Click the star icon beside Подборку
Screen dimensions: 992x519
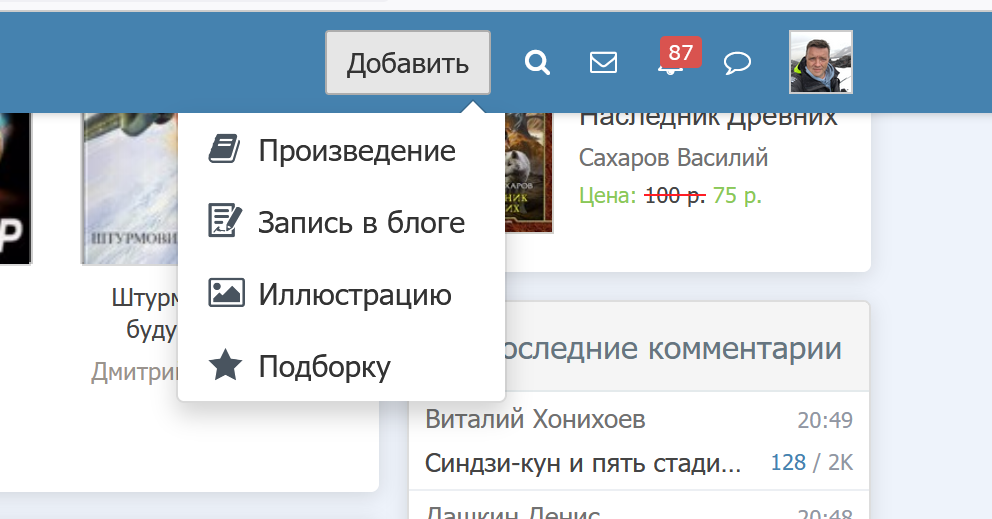coord(225,366)
